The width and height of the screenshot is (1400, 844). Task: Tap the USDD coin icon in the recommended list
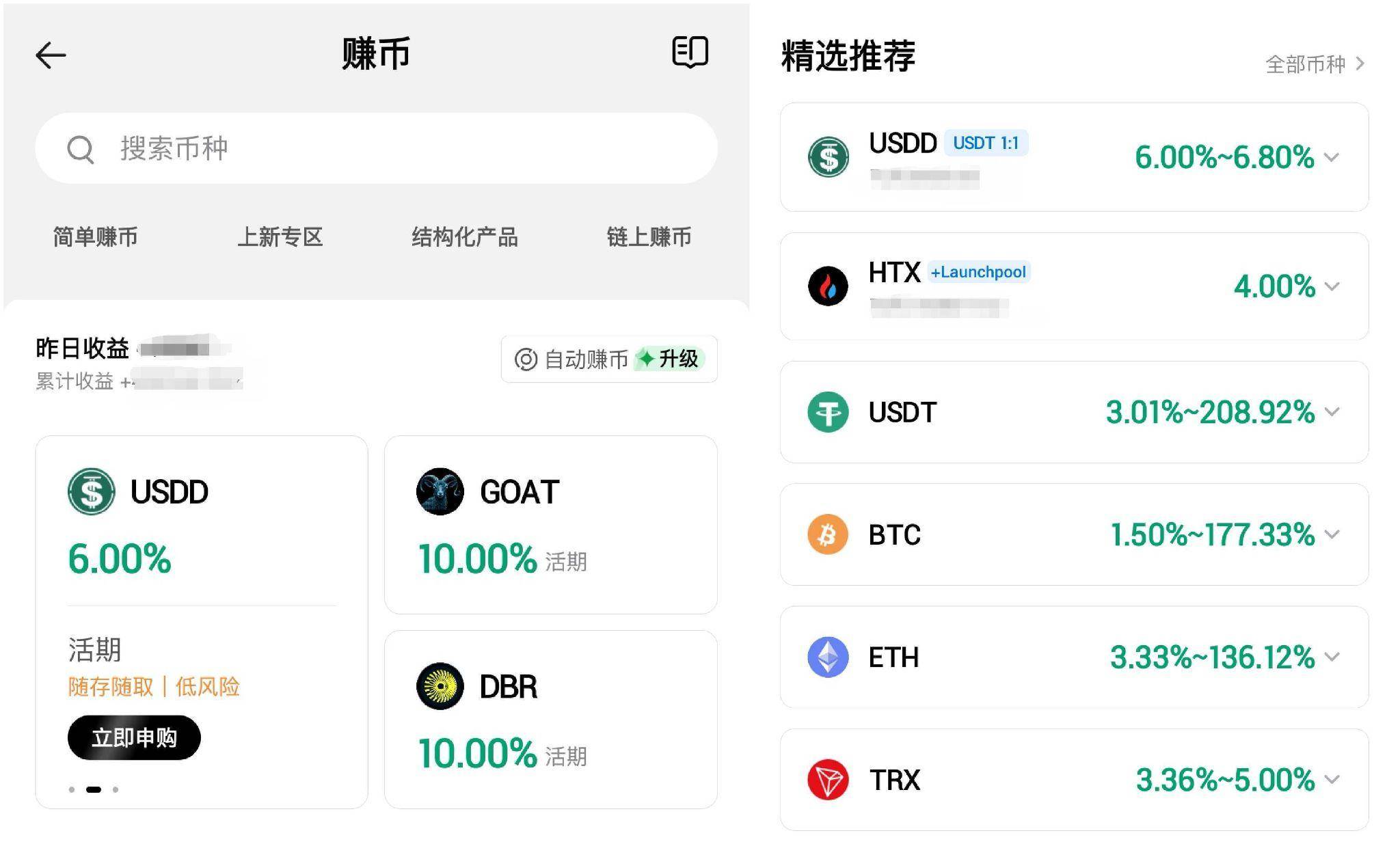tap(828, 157)
